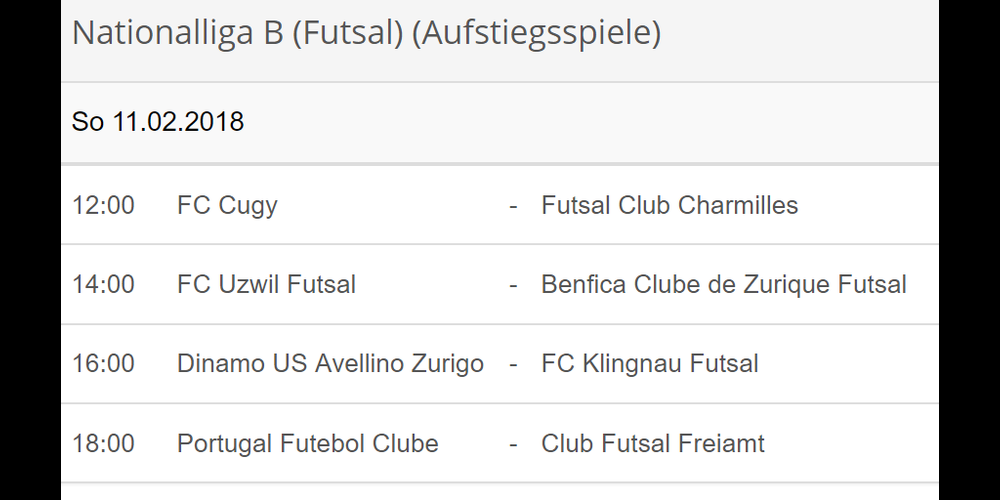Click the 12:00 kickoff time
This screenshot has width=1000, height=500.
pyautogui.click(x=103, y=205)
